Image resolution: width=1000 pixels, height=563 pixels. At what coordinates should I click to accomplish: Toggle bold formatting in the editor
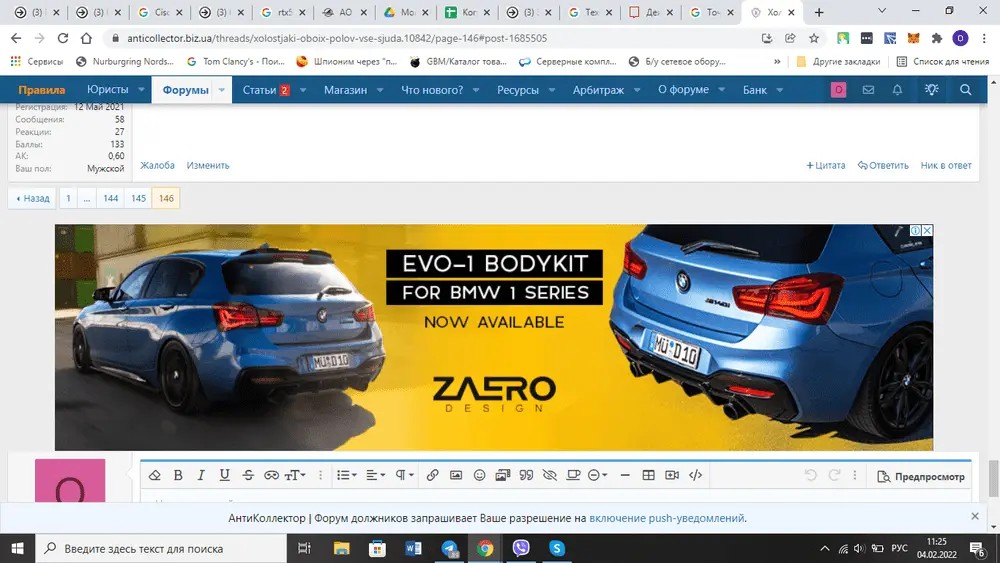[x=178, y=476]
